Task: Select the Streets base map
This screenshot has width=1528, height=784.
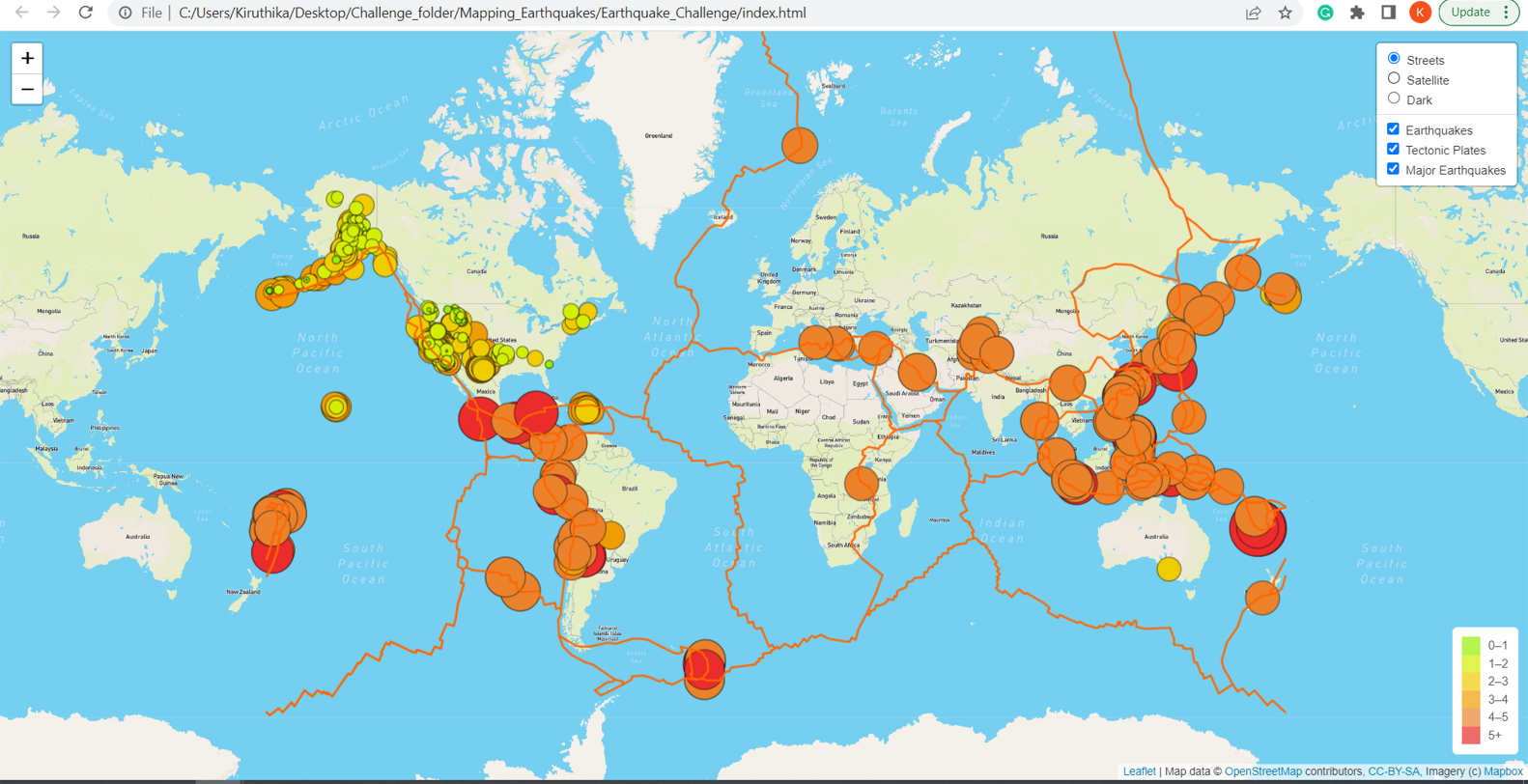Action: (1394, 59)
